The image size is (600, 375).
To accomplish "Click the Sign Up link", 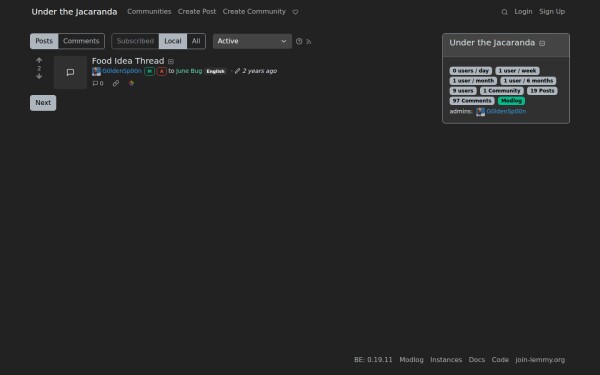I will tap(552, 11).
